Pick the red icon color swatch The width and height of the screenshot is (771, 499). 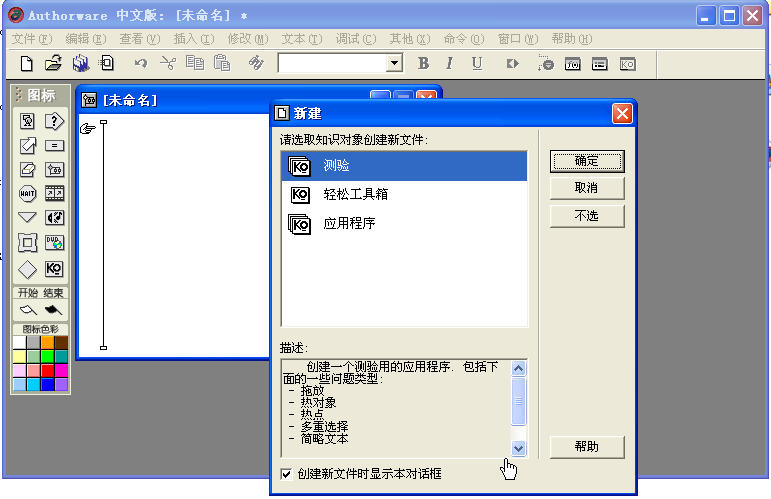pos(47,370)
